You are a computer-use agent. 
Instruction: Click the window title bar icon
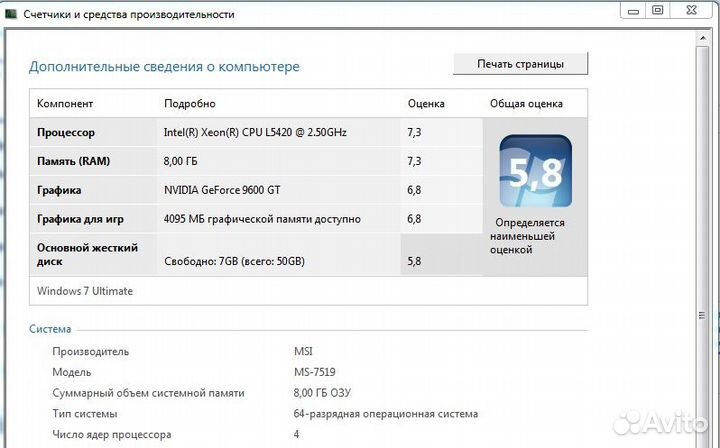(x=11, y=14)
